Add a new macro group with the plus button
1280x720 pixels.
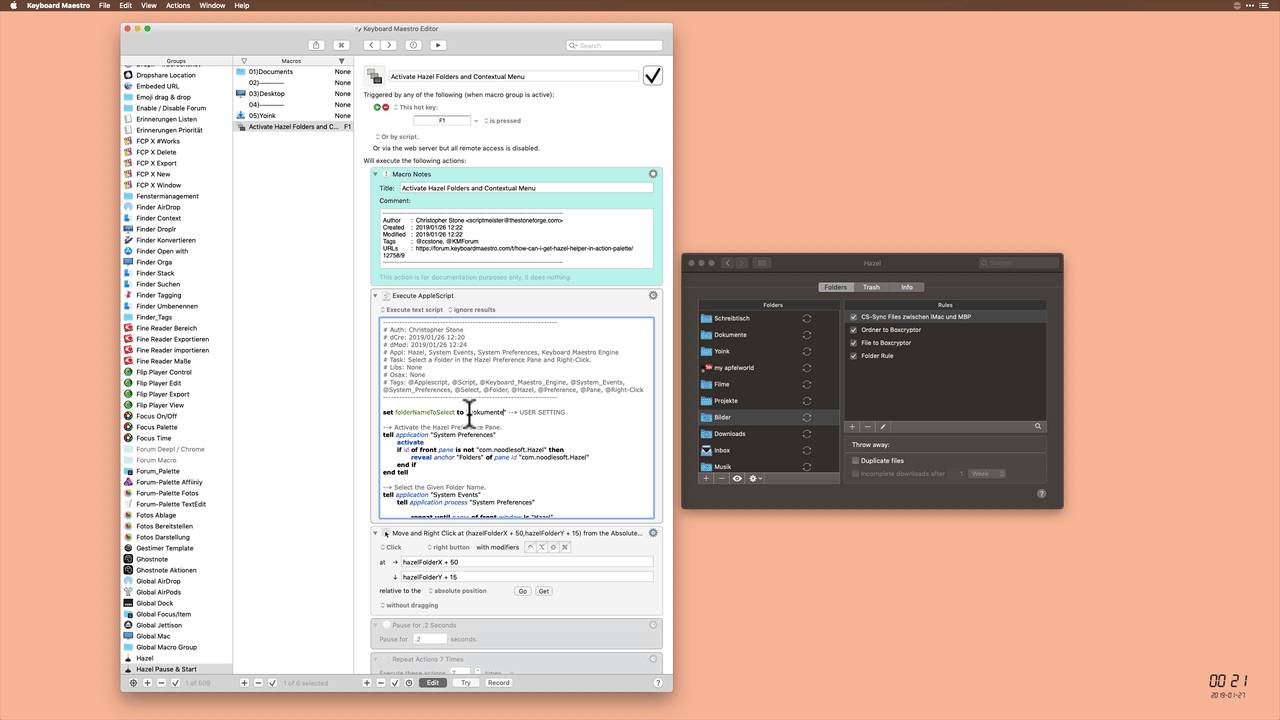click(x=147, y=683)
